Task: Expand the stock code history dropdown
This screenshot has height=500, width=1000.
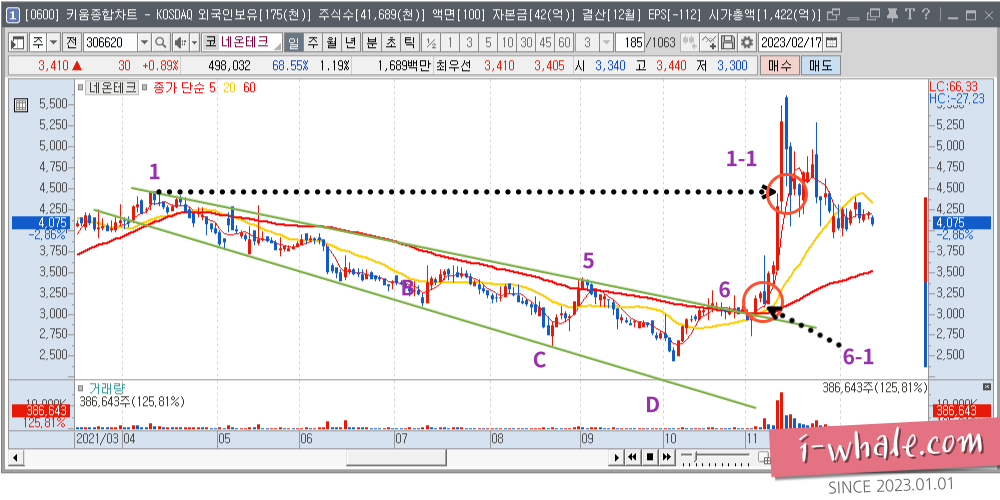Action: 145,43
